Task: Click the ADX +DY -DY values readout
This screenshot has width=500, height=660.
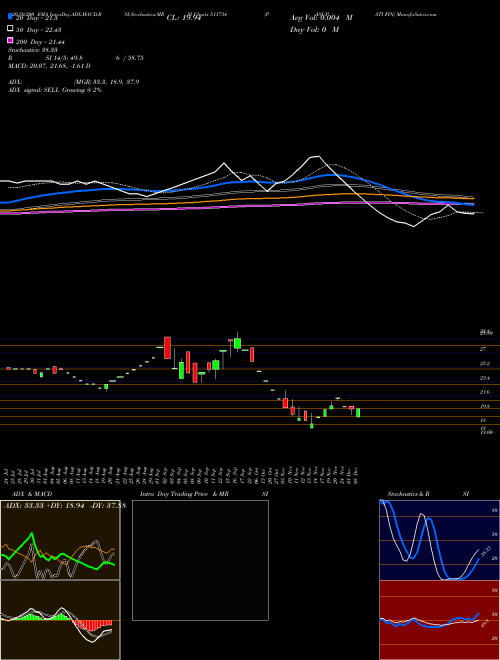Action: tap(64, 506)
